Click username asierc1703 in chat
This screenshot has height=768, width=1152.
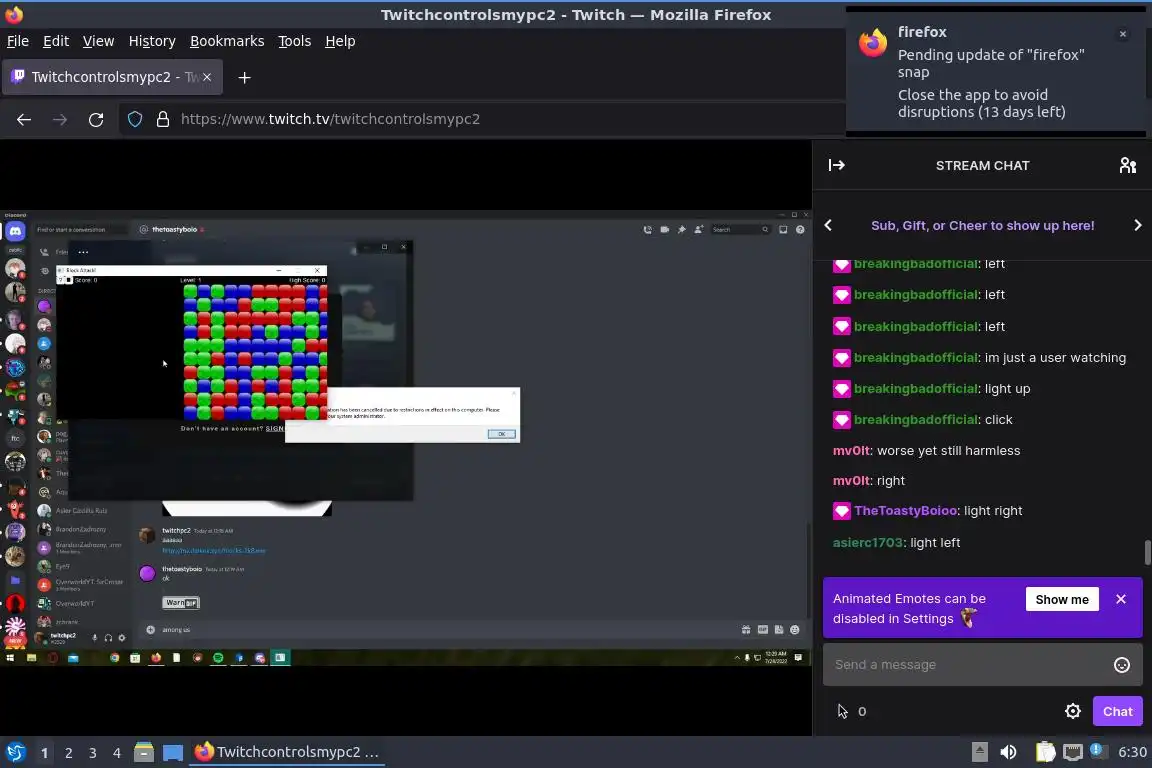[x=867, y=542]
